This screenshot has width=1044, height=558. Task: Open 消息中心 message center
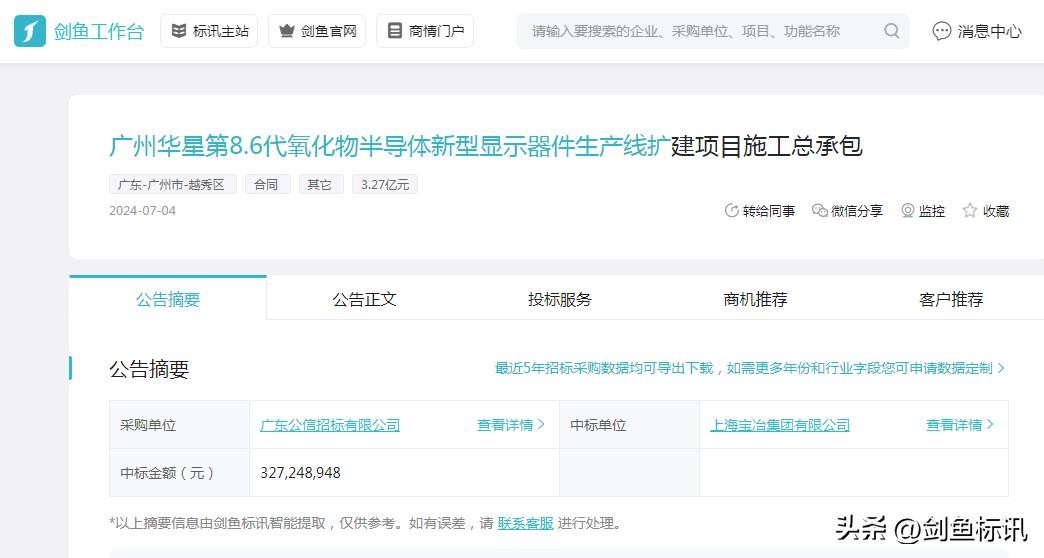(977, 31)
